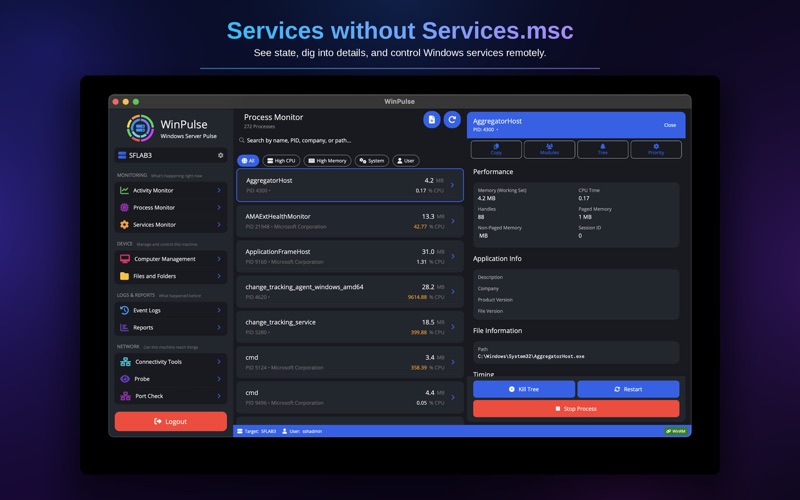Toggle the System filter chip
The height and width of the screenshot is (500, 800).
[372, 161]
